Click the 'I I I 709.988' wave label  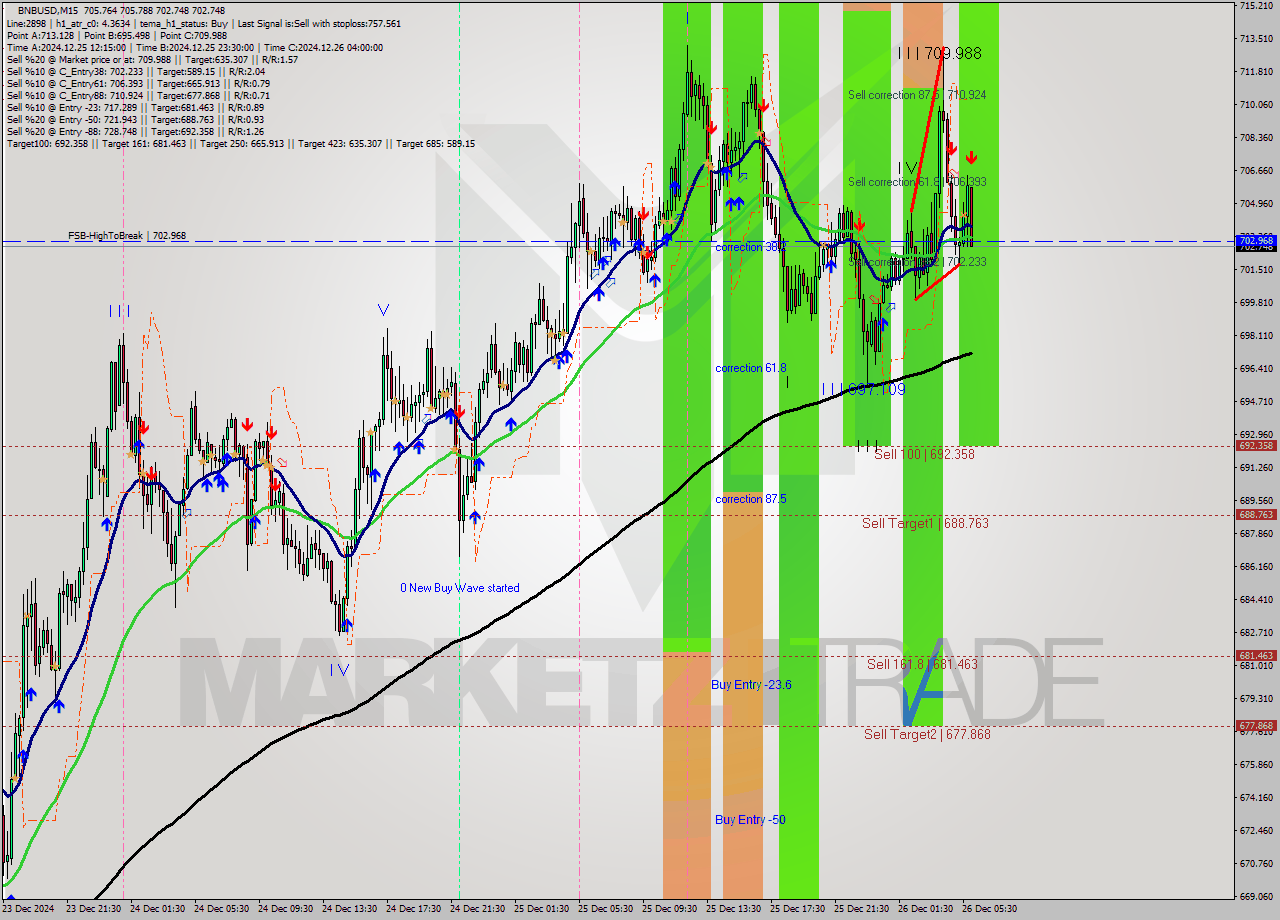(x=940, y=53)
